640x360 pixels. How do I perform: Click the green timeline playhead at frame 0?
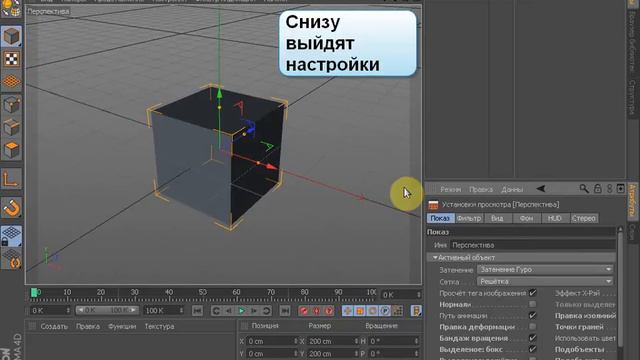34,292
